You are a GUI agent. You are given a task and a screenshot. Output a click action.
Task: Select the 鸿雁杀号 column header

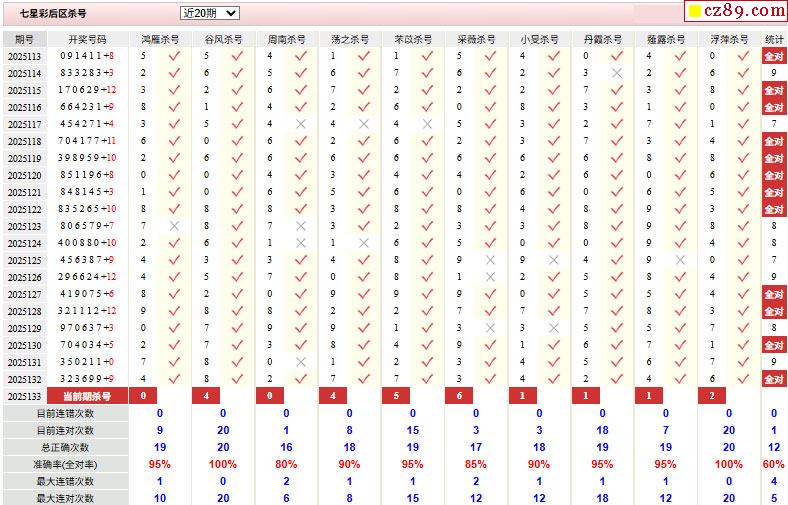(160, 39)
